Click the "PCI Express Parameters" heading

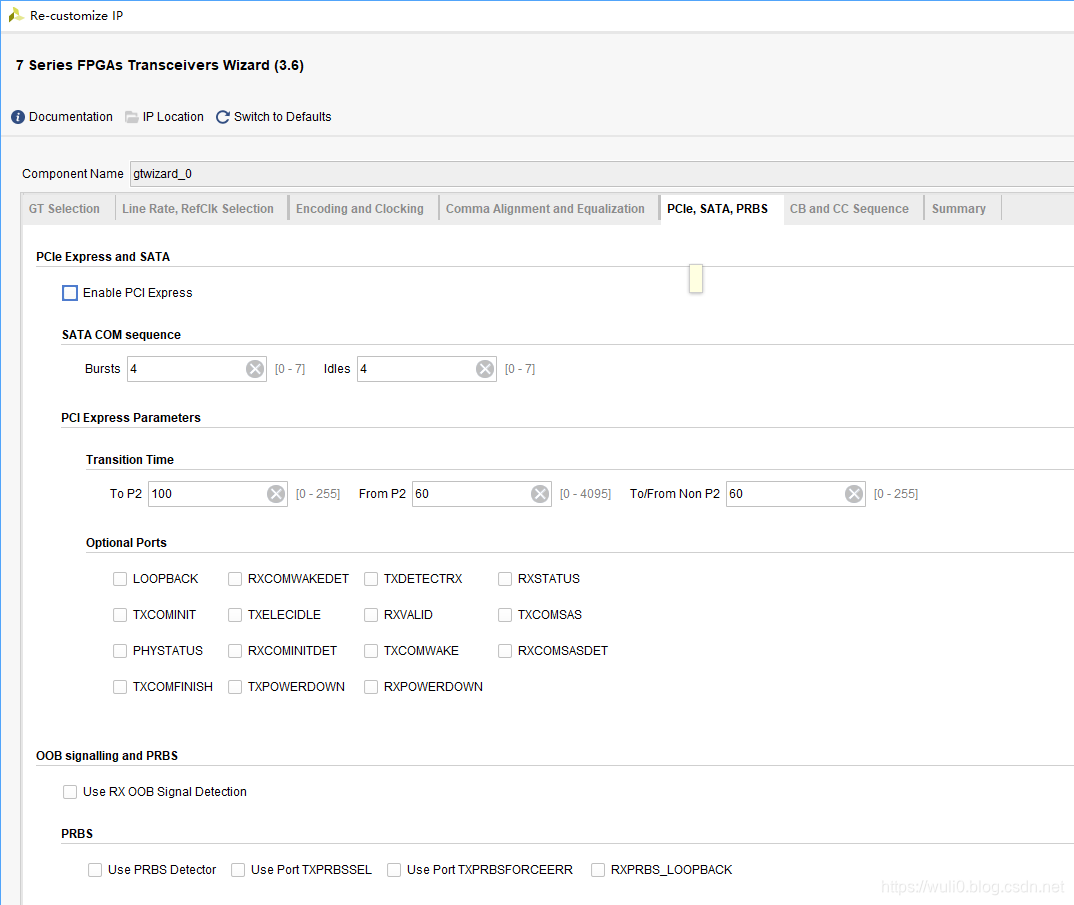pos(131,418)
